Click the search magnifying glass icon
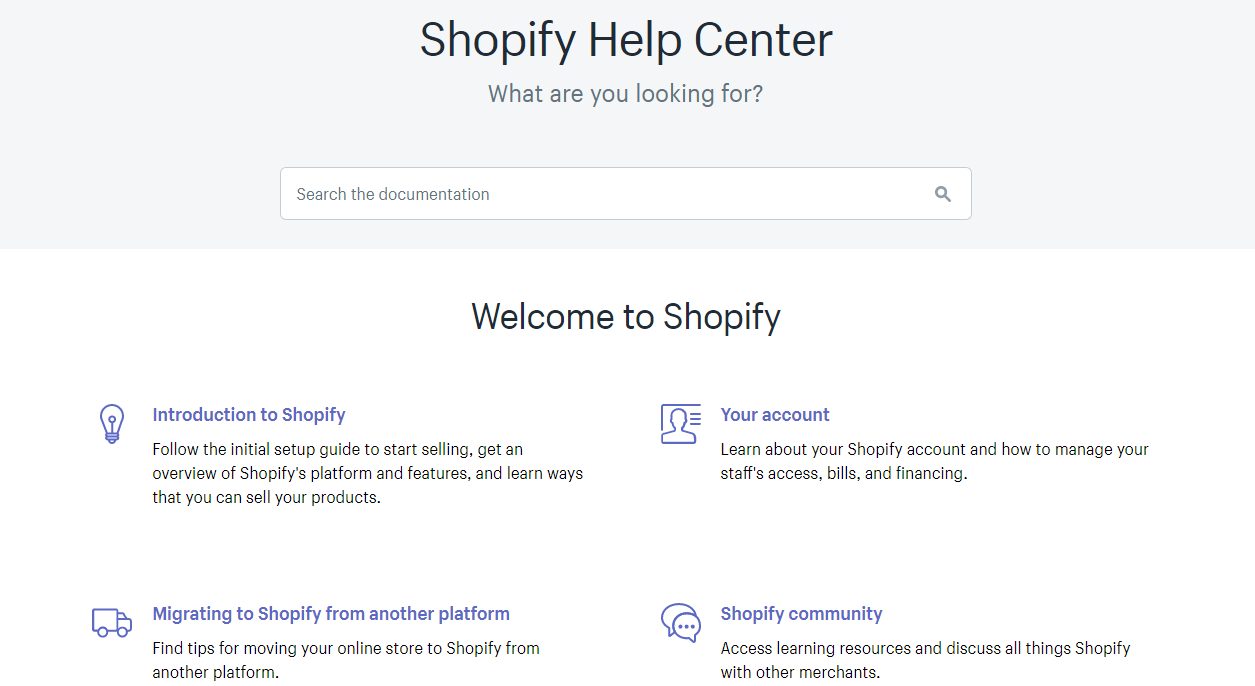1255x686 pixels. 942,194
